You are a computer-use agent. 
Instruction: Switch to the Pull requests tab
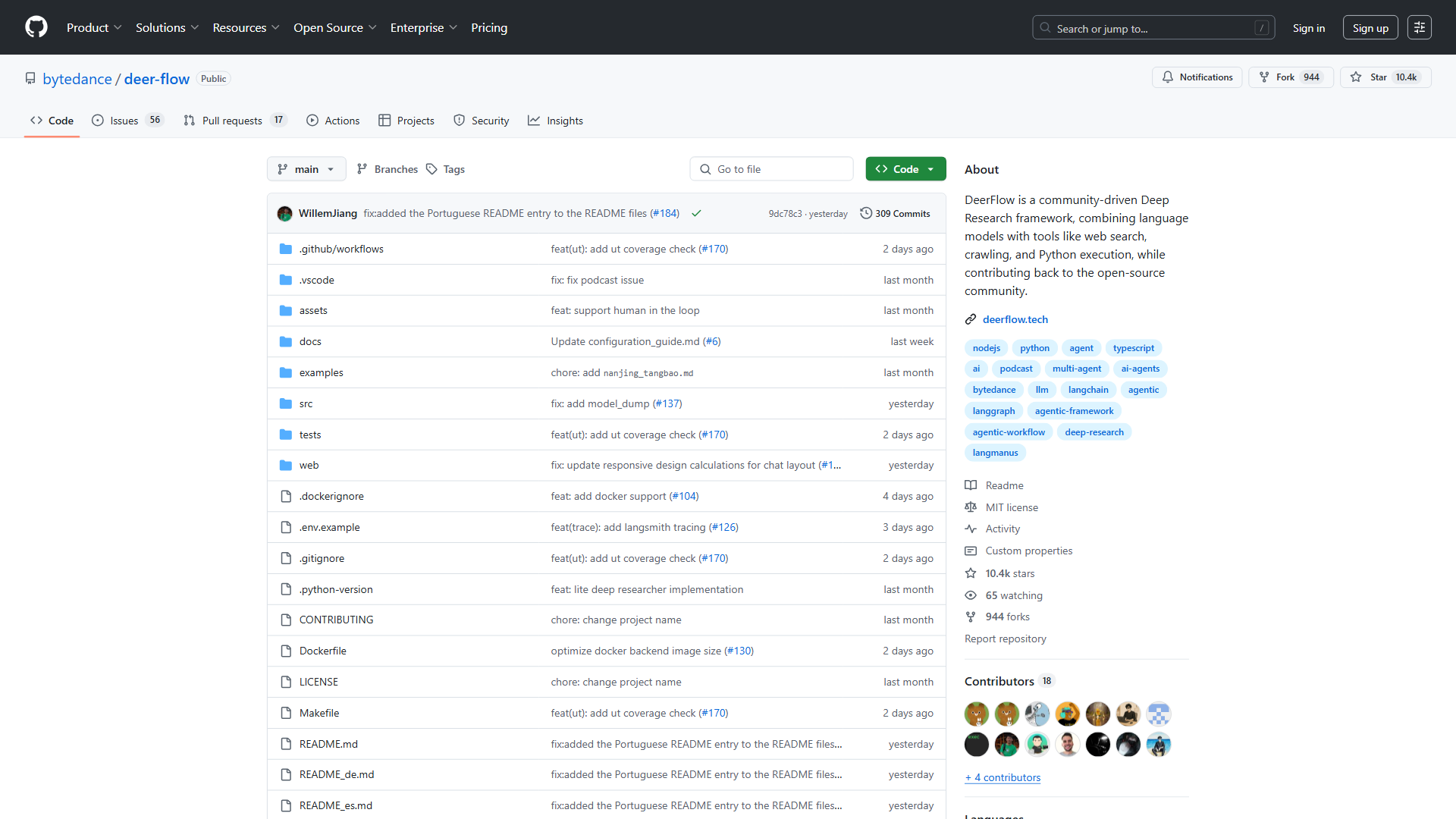[234, 121]
